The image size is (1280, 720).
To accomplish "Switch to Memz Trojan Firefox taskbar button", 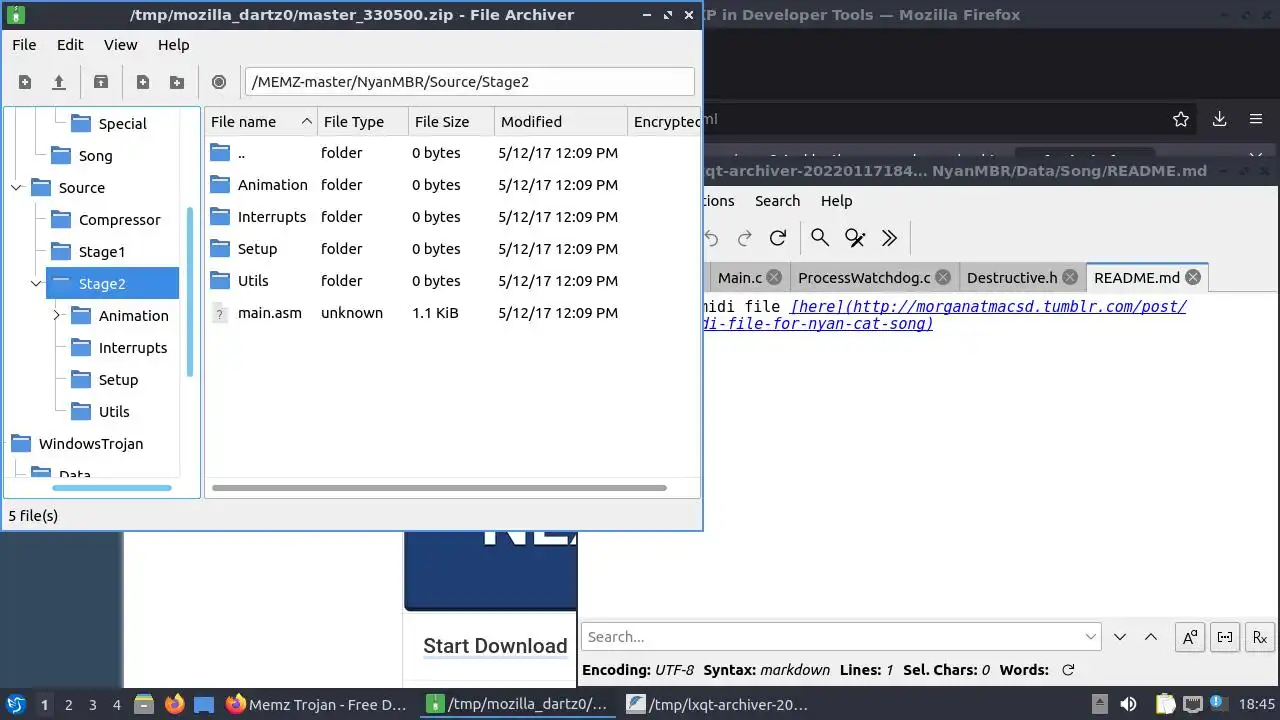I will (x=317, y=705).
